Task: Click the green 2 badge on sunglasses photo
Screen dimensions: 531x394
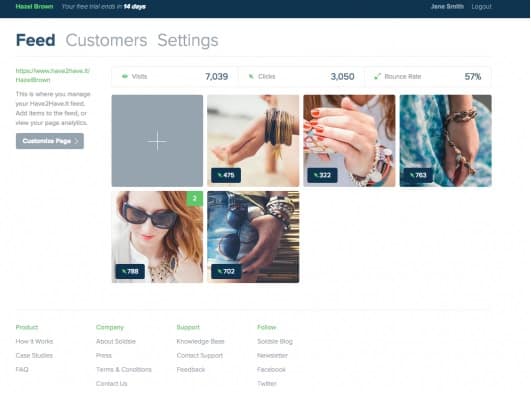Action: (x=195, y=199)
